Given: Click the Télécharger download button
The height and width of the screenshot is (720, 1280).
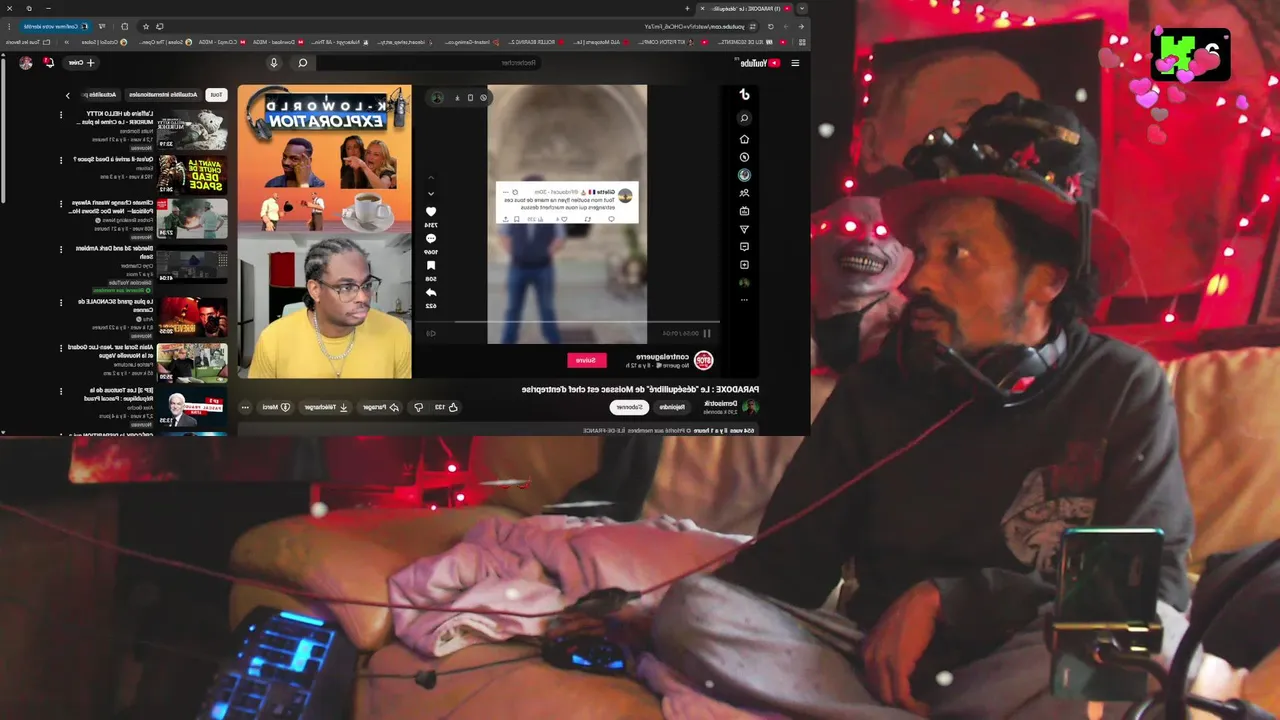Looking at the screenshot, I should tap(326, 407).
